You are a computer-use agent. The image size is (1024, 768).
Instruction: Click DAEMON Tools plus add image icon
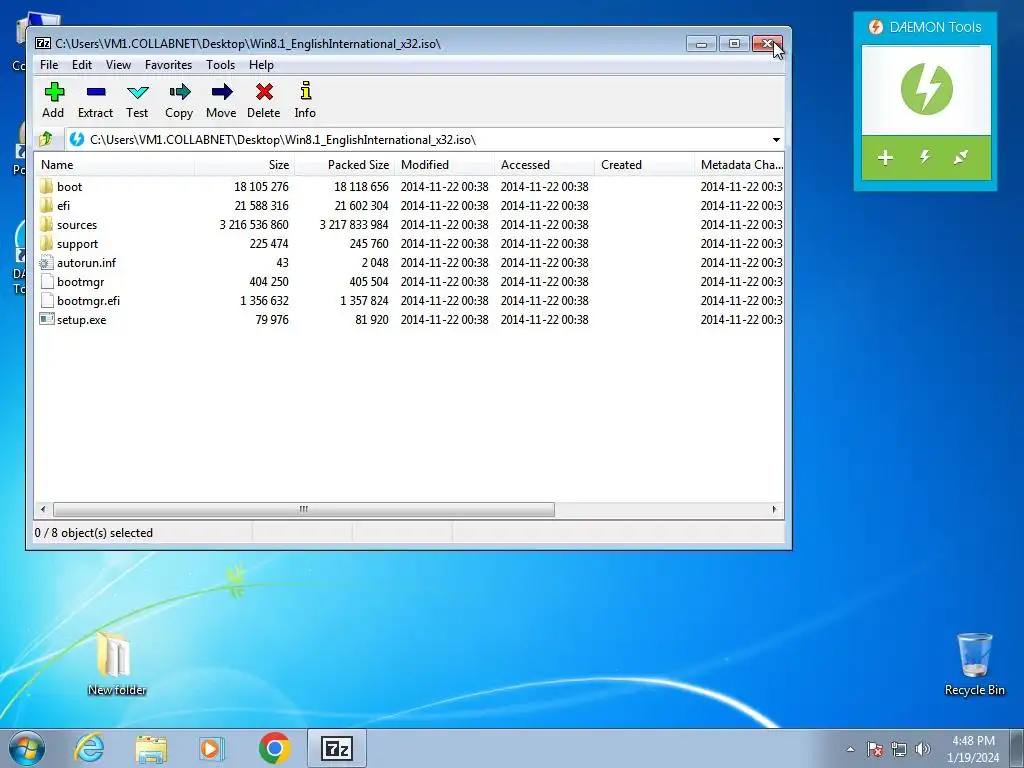886,157
